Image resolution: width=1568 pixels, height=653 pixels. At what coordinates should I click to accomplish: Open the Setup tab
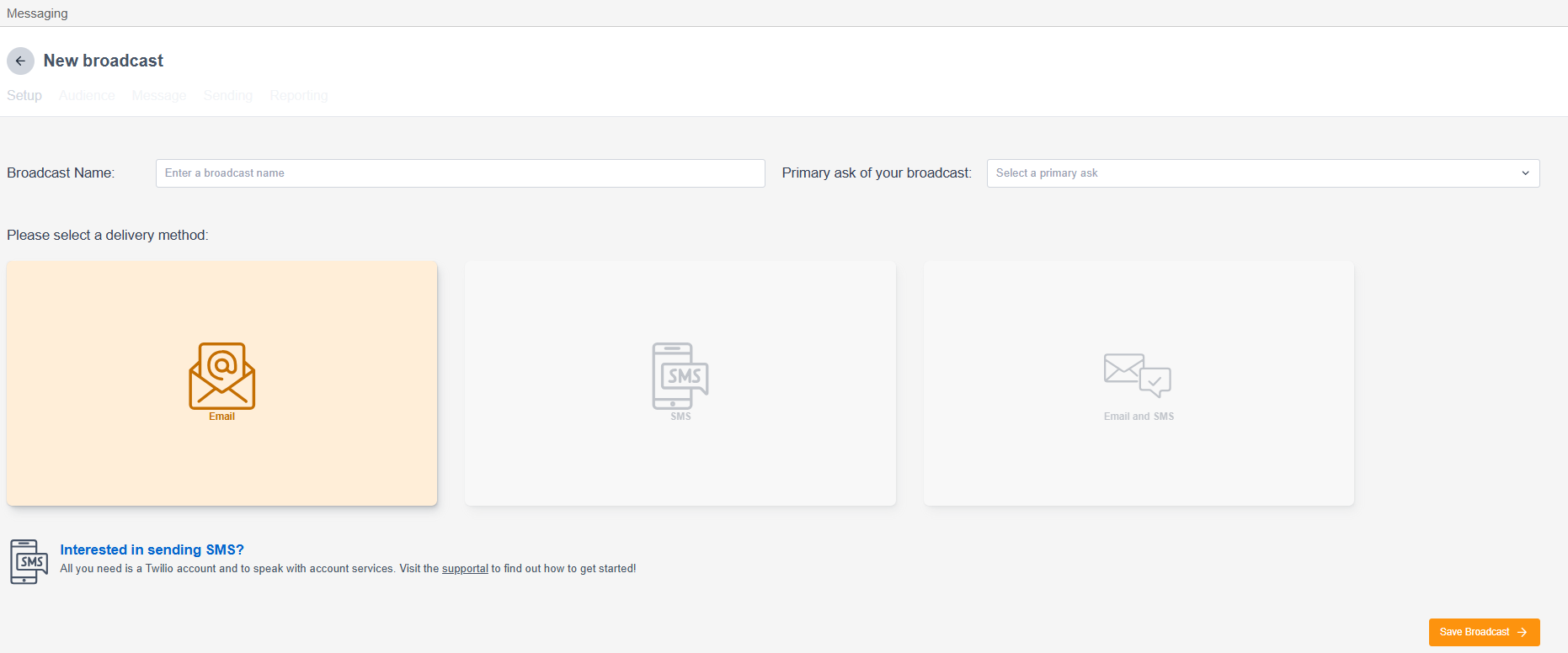(x=24, y=95)
